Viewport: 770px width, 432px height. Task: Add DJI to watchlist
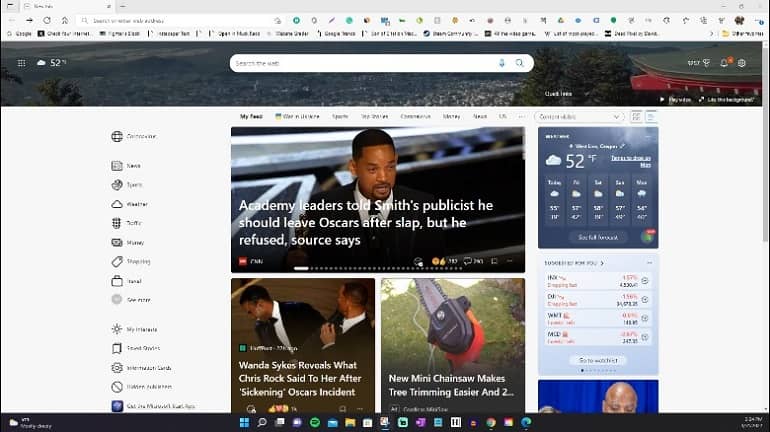[x=645, y=299]
